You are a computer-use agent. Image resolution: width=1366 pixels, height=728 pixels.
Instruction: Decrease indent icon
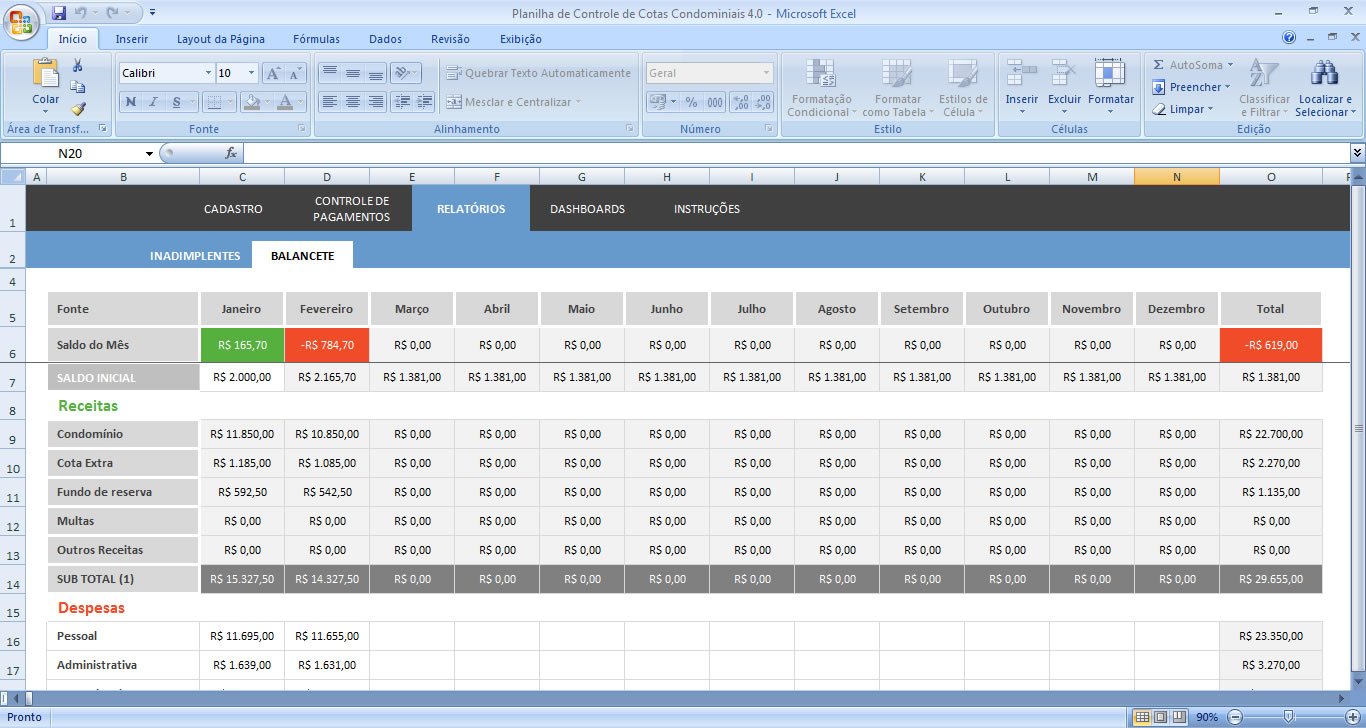(402, 102)
